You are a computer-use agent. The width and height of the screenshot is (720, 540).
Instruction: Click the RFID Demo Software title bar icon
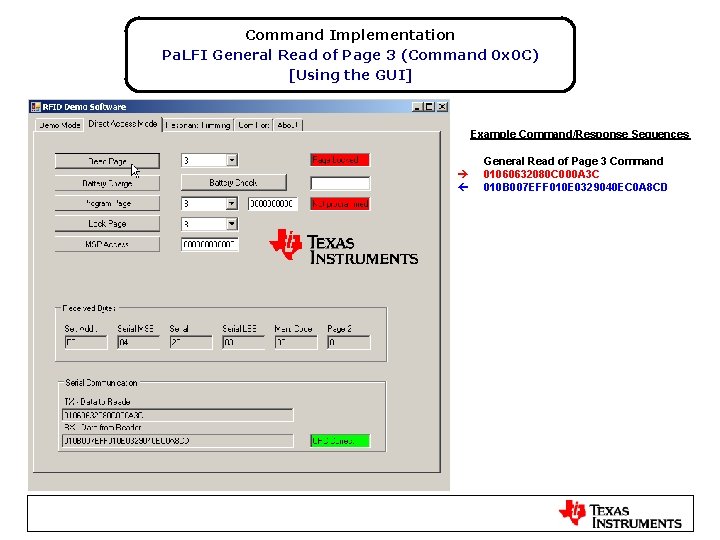35,107
